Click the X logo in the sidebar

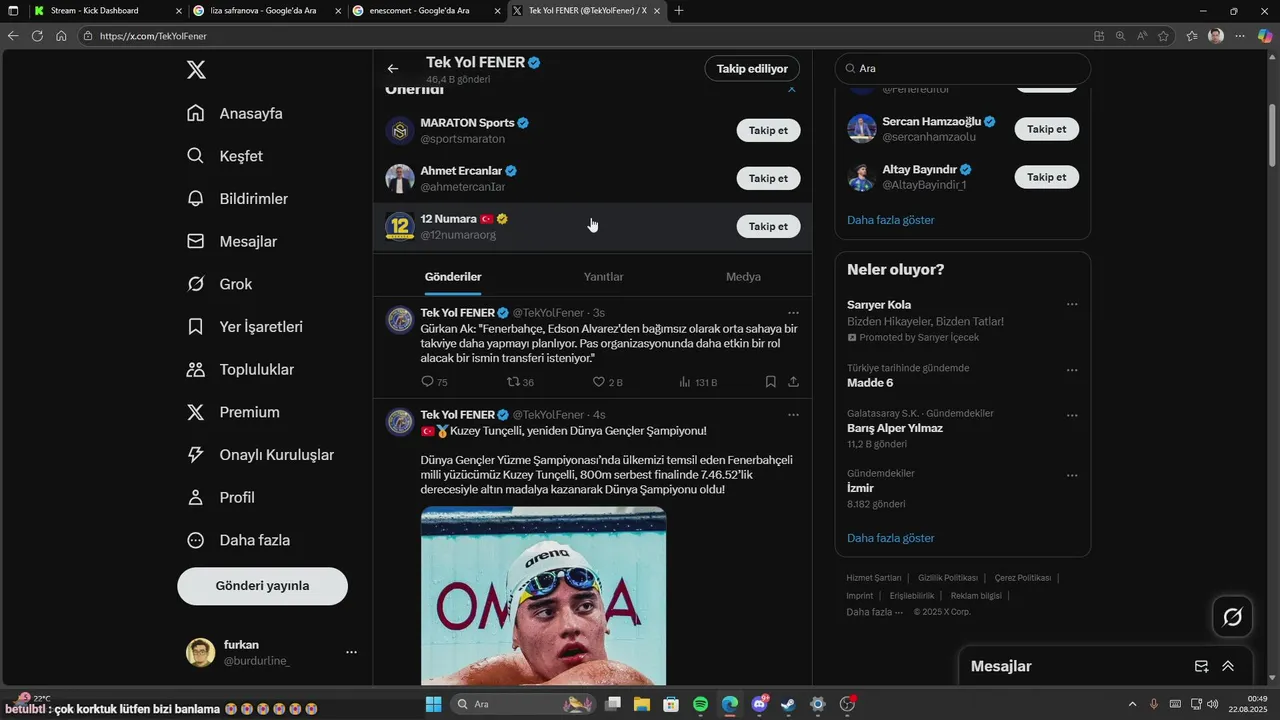click(x=196, y=70)
